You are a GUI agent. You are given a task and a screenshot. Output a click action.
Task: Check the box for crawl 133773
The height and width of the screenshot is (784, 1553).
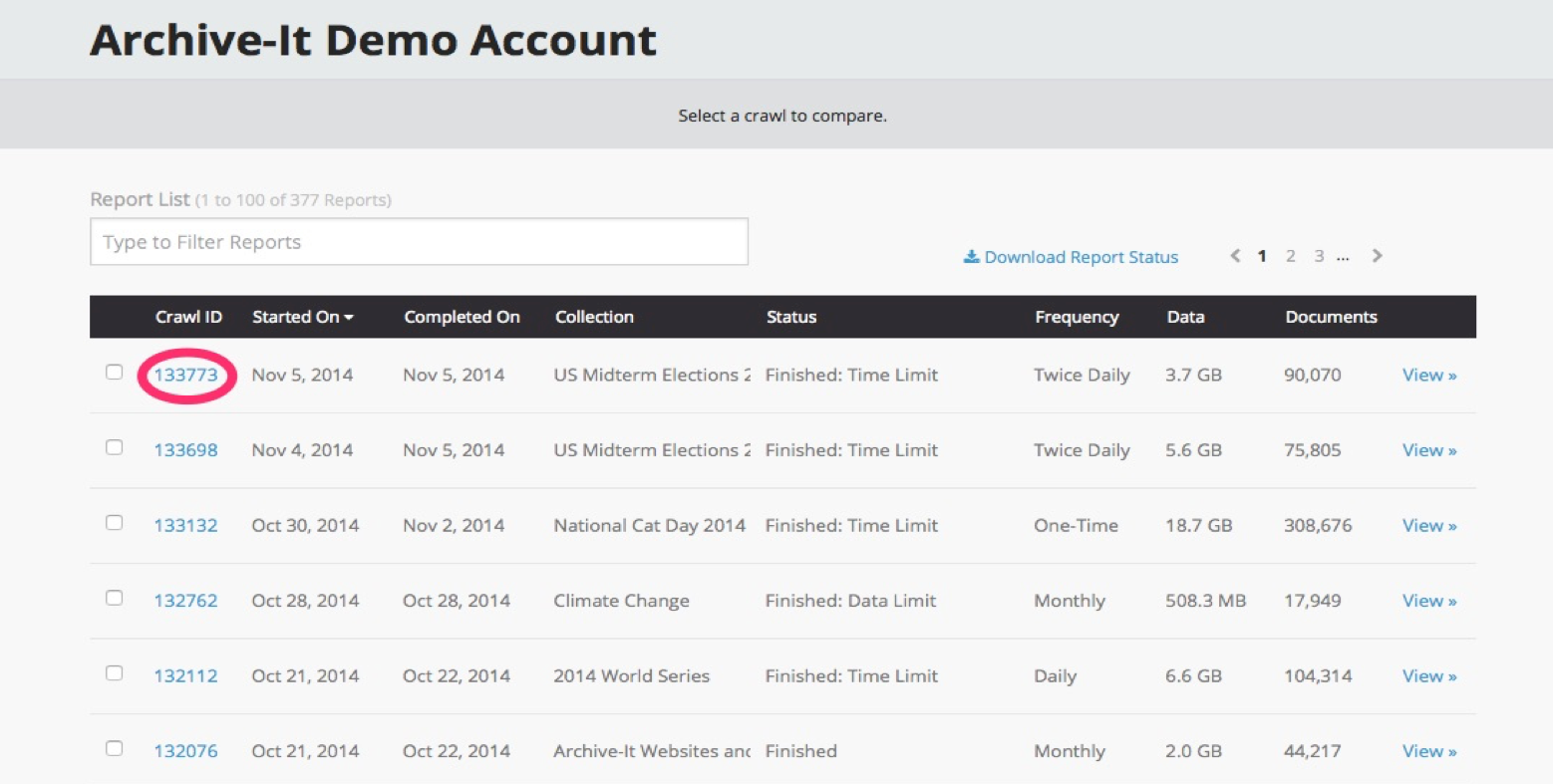(115, 373)
